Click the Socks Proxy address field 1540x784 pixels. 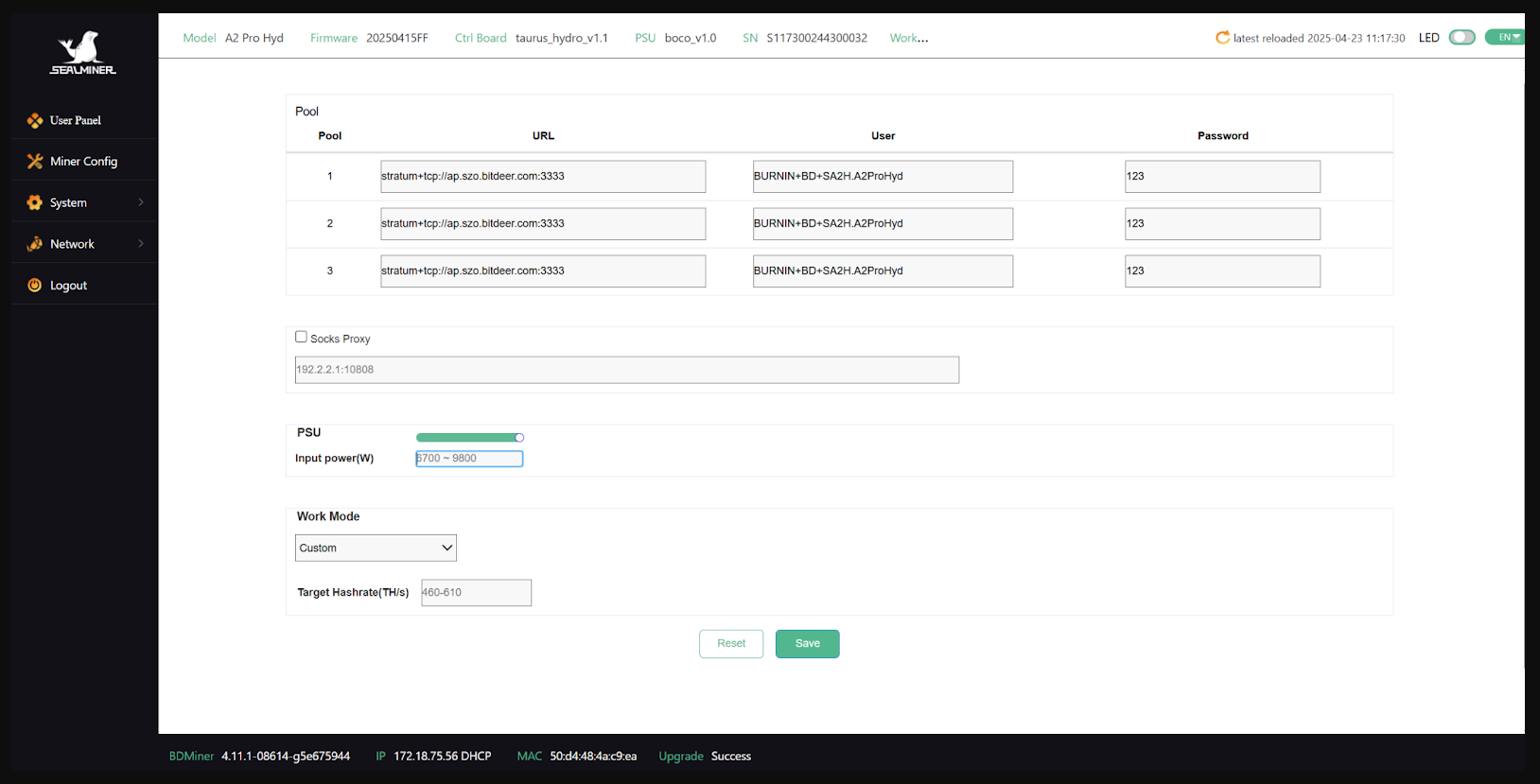(627, 370)
